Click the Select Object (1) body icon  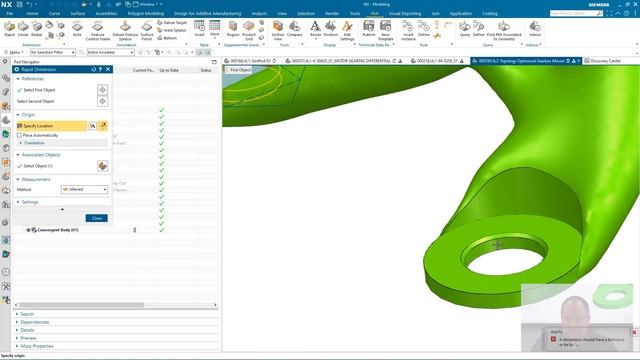(102, 166)
